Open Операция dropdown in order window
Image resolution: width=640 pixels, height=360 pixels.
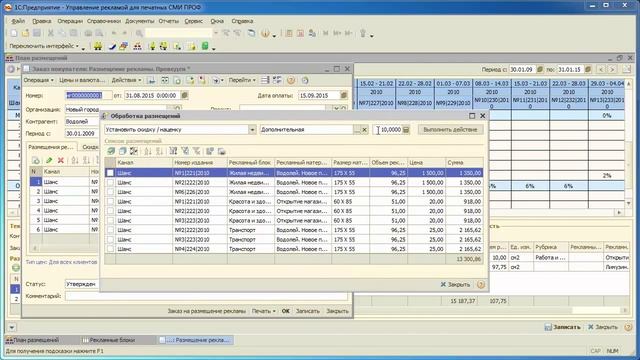click(38, 80)
